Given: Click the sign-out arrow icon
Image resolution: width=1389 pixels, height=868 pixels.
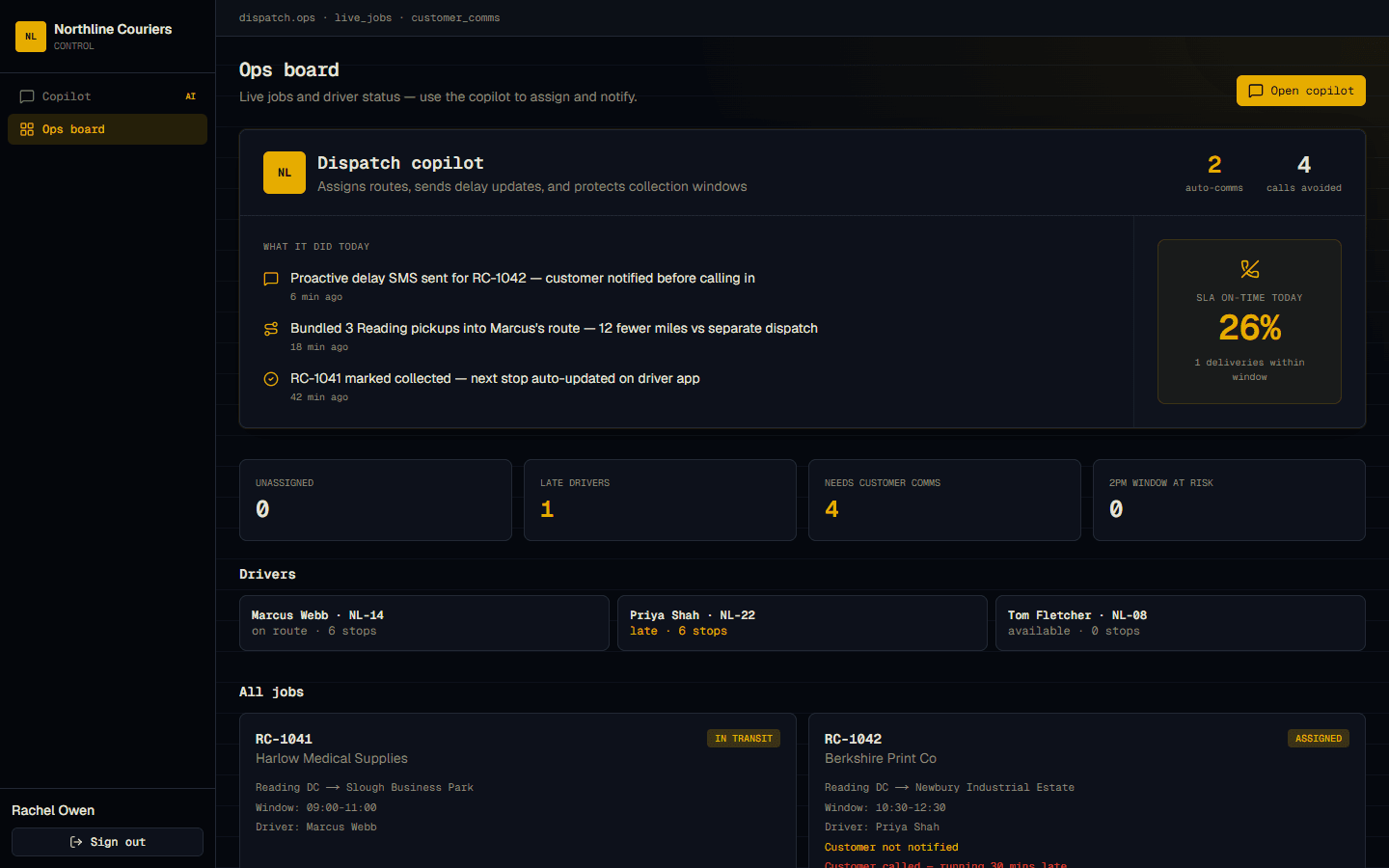Looking at the screenshot, I should 76,842.
